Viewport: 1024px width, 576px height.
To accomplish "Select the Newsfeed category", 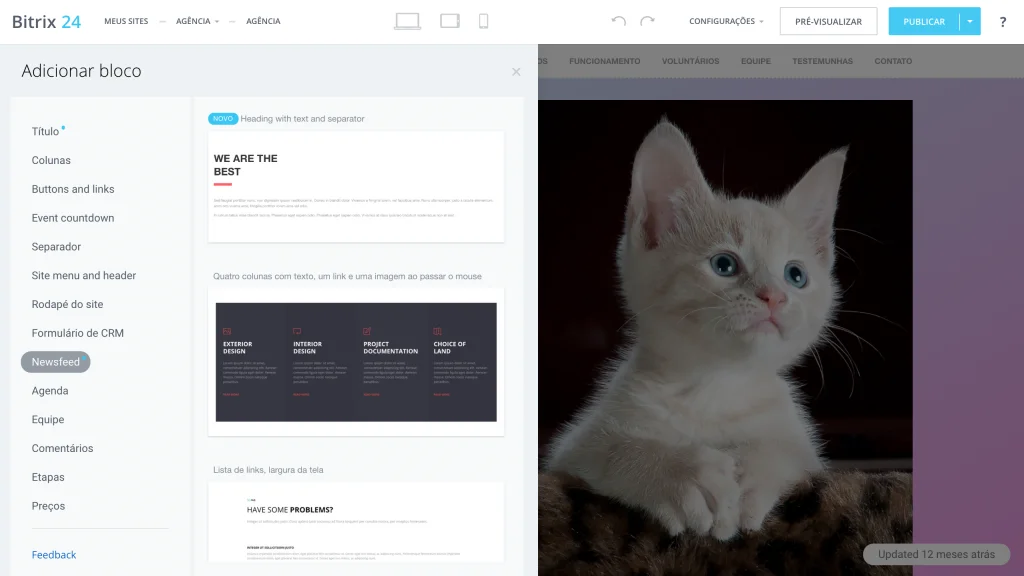I will pos(56,362).
